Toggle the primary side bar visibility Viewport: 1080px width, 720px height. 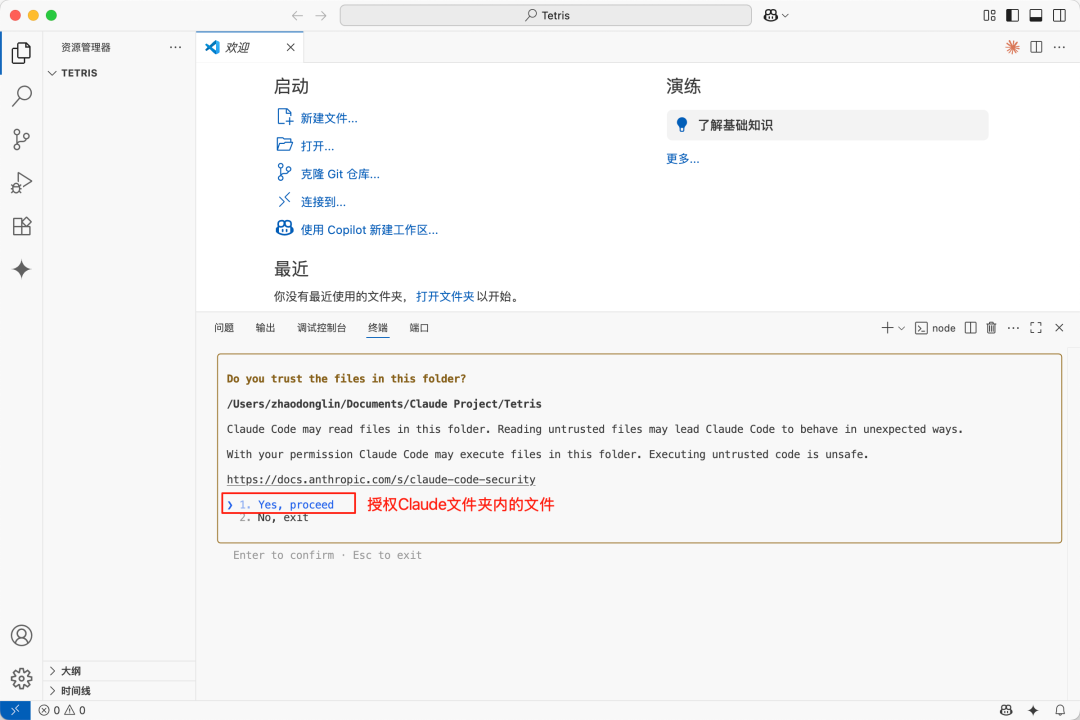click(x=1012, y=15)
